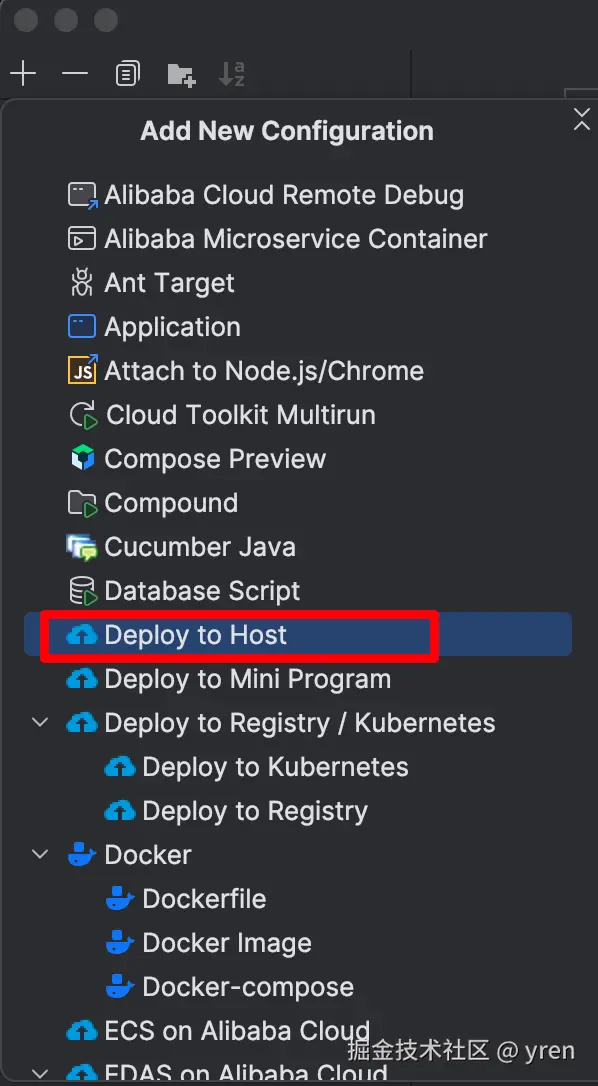598x1086 pixels.
Task: Click the ECS on Alibaba Cloud icon
Action: [x=82, y=1031]
